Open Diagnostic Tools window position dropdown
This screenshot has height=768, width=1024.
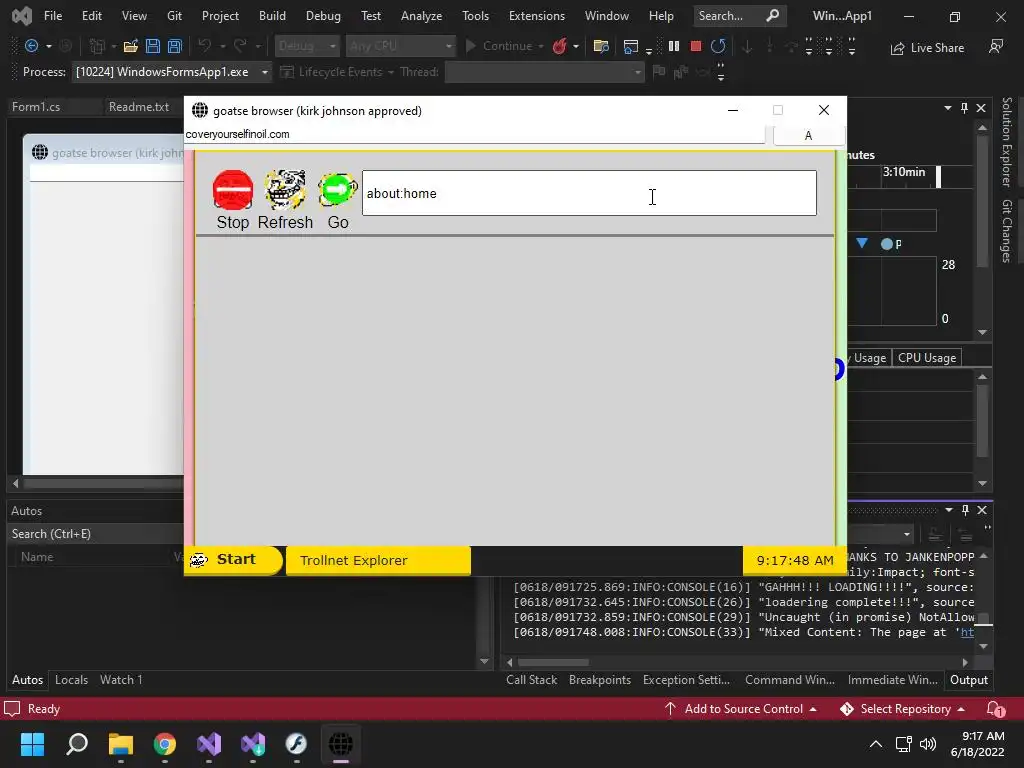(x=948, y=108)
